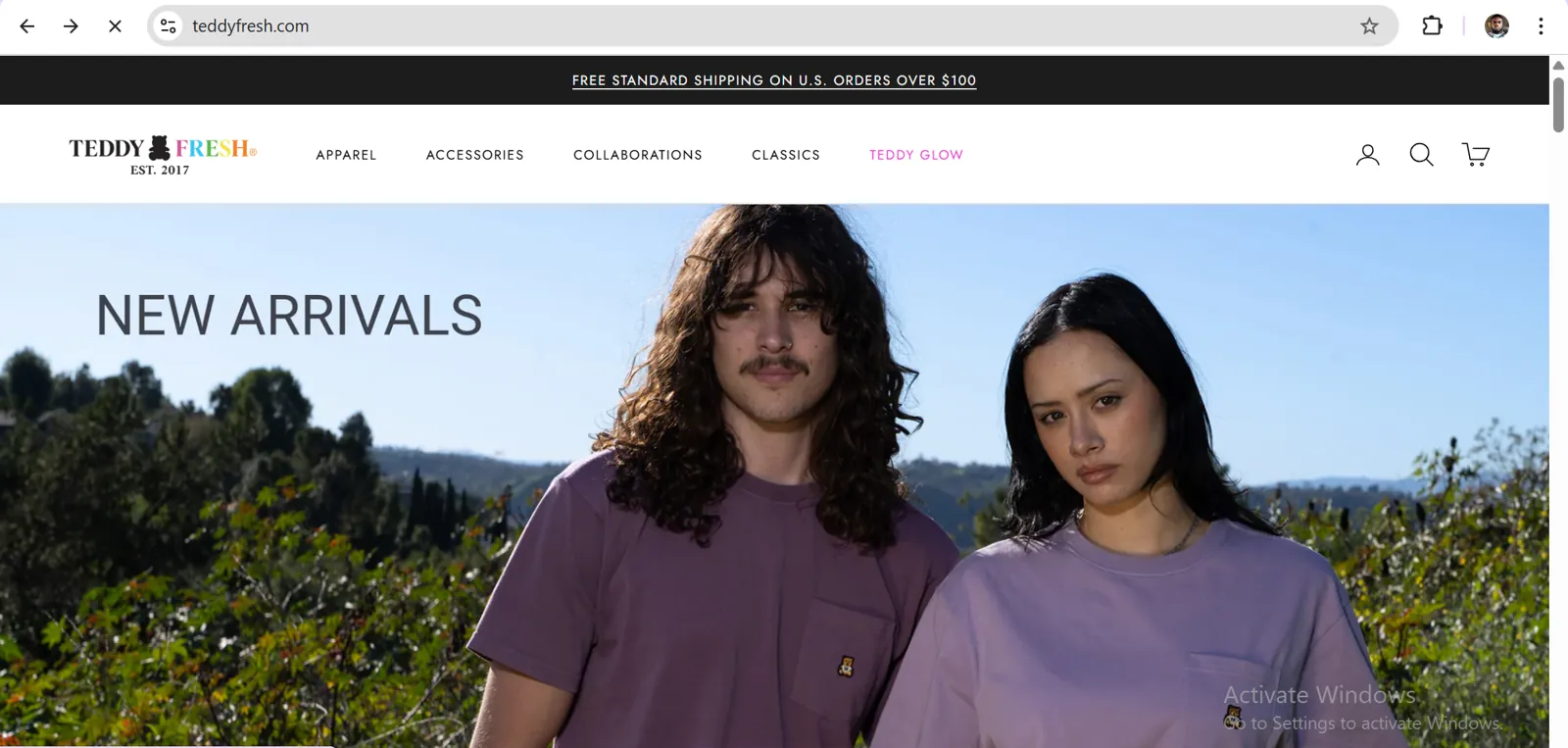Bookmark this page with the star icon
The width and height of the screenshot is (1568, 748).
tap(1369, 26)
